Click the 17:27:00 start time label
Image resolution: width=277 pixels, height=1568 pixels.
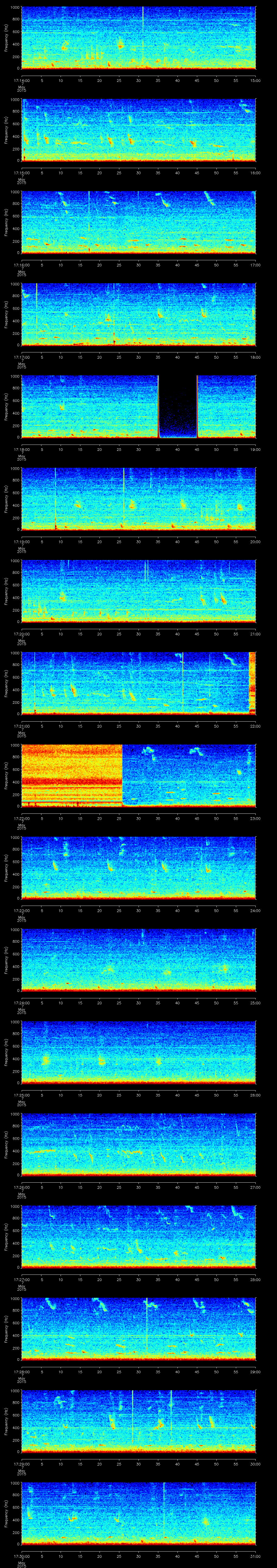click(x=21, y=1279)
